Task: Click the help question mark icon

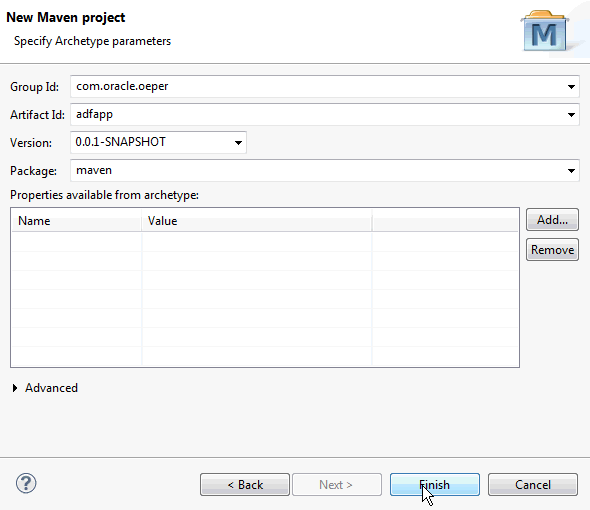Action: pos(26,483)
